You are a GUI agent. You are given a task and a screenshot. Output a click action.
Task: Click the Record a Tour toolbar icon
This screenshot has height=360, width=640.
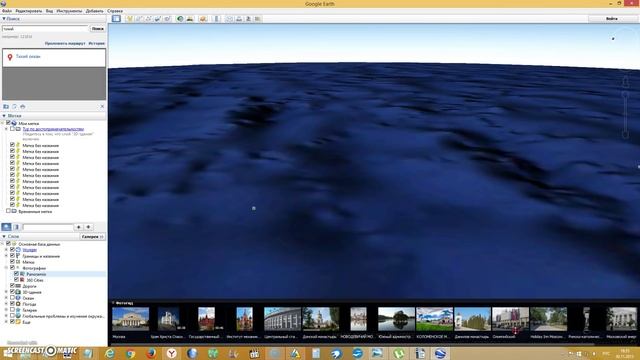[167, 19]
